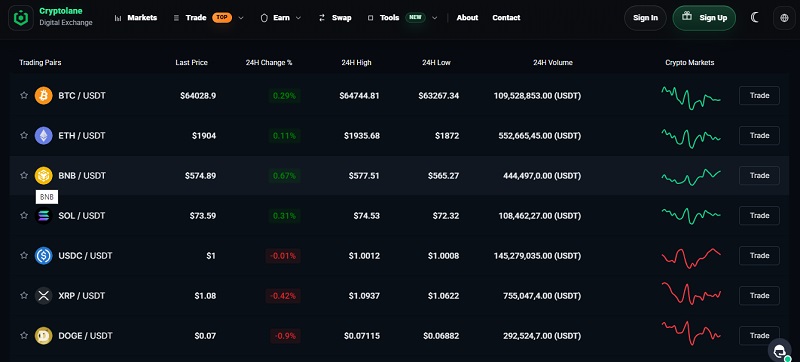The width and height of the screenshot is (800, 362).
Task: Click the $64028.9 last price
Action: tap(198, 95)
